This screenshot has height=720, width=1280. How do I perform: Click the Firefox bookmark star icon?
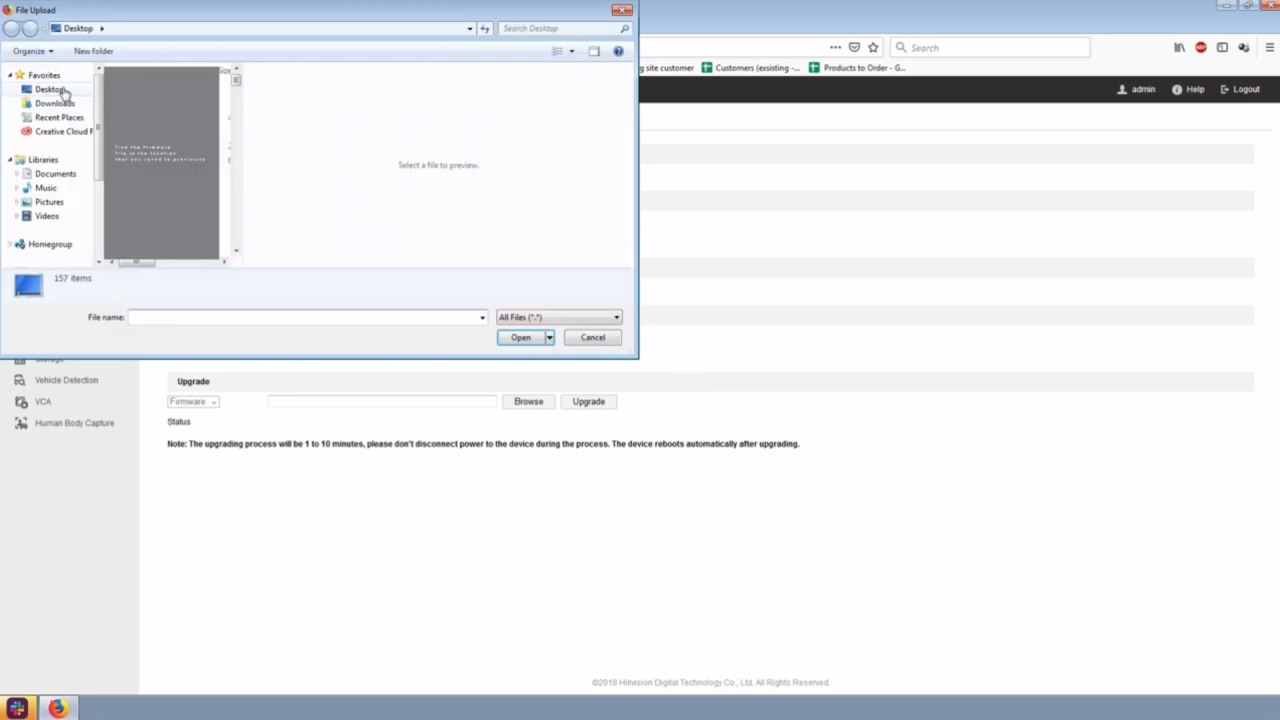click(873, 47)
